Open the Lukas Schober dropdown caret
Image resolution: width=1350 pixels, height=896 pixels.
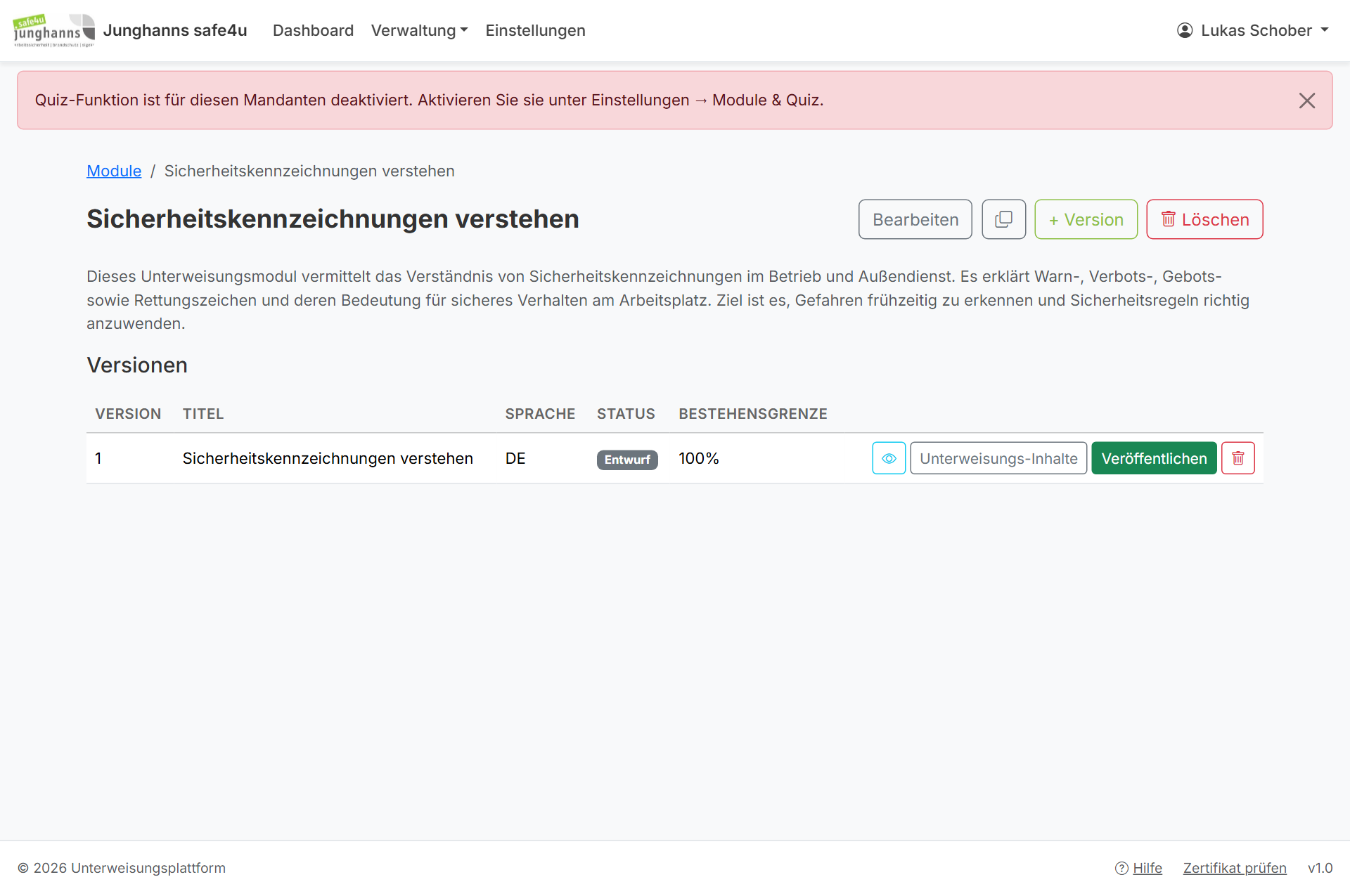point(1325,30)
